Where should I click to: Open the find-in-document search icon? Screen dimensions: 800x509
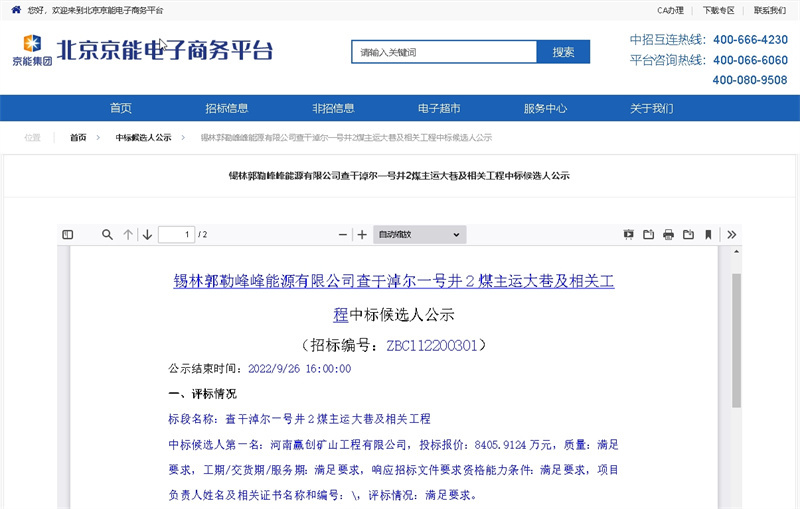pos(107,235)
